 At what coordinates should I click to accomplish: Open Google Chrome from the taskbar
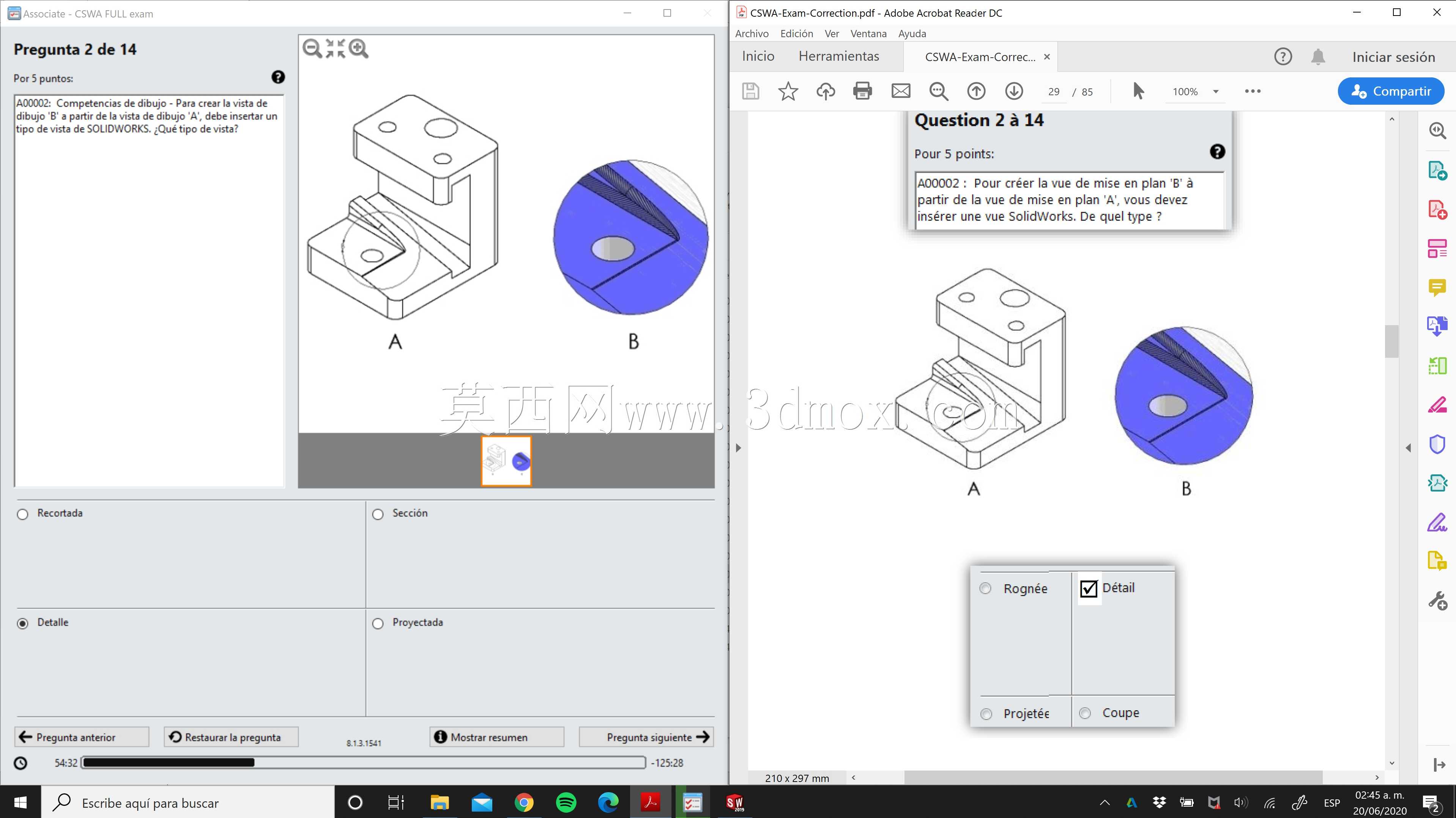pyautogui.click(x=524, y=802)
